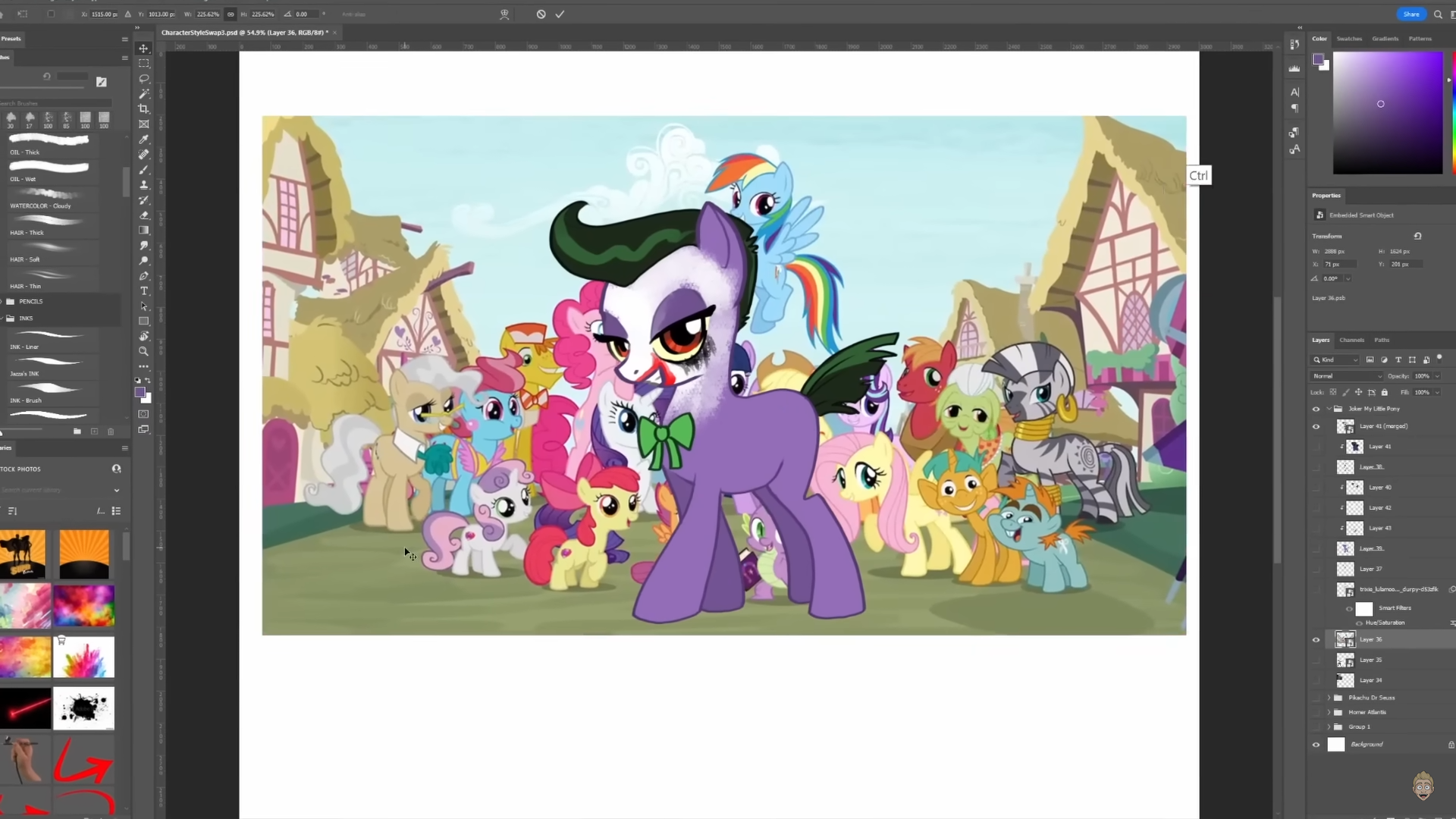Hide the Background layer

coord(1316,745)
